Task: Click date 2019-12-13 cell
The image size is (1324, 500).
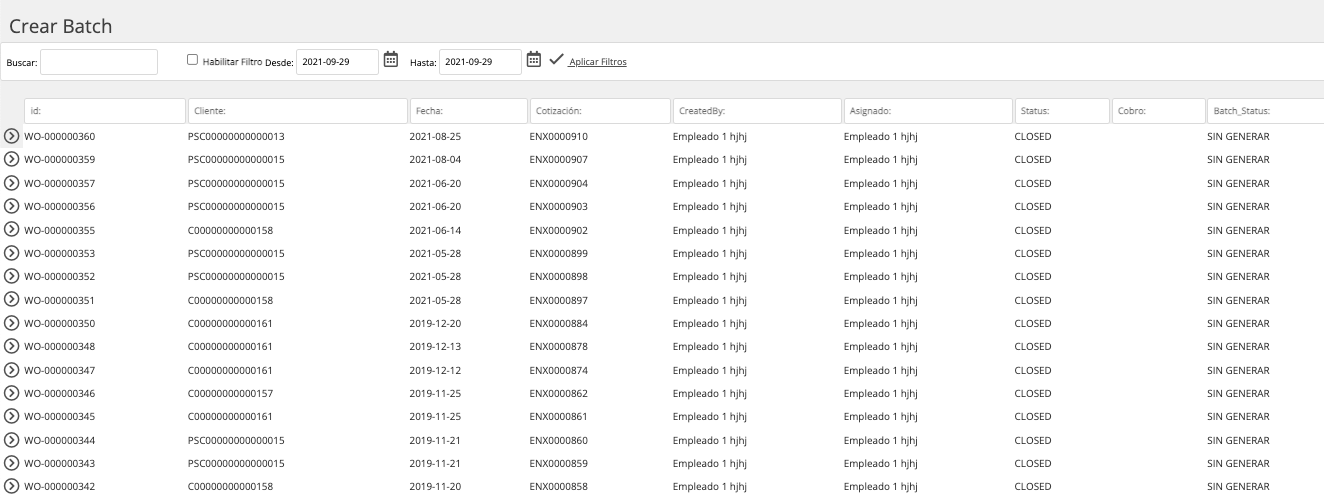Action: tap(435, 346)
